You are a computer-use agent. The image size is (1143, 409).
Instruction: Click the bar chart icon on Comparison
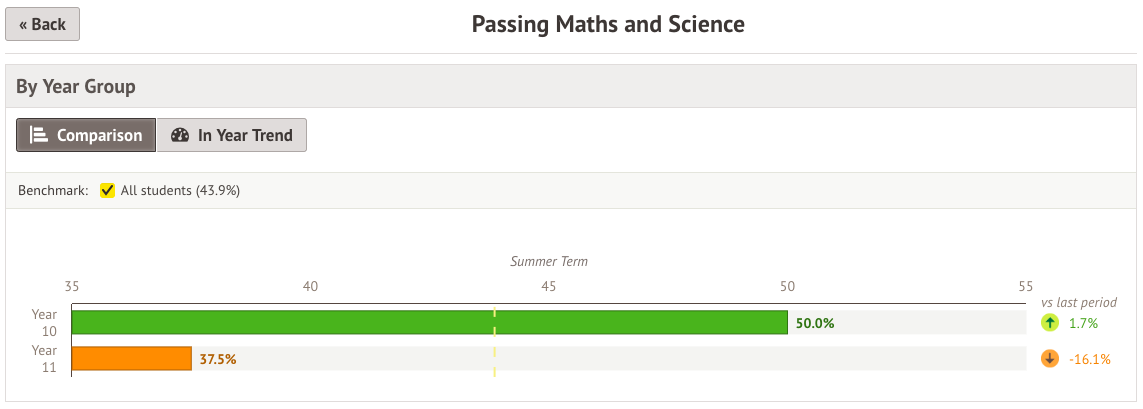click(x=39, y=135)
